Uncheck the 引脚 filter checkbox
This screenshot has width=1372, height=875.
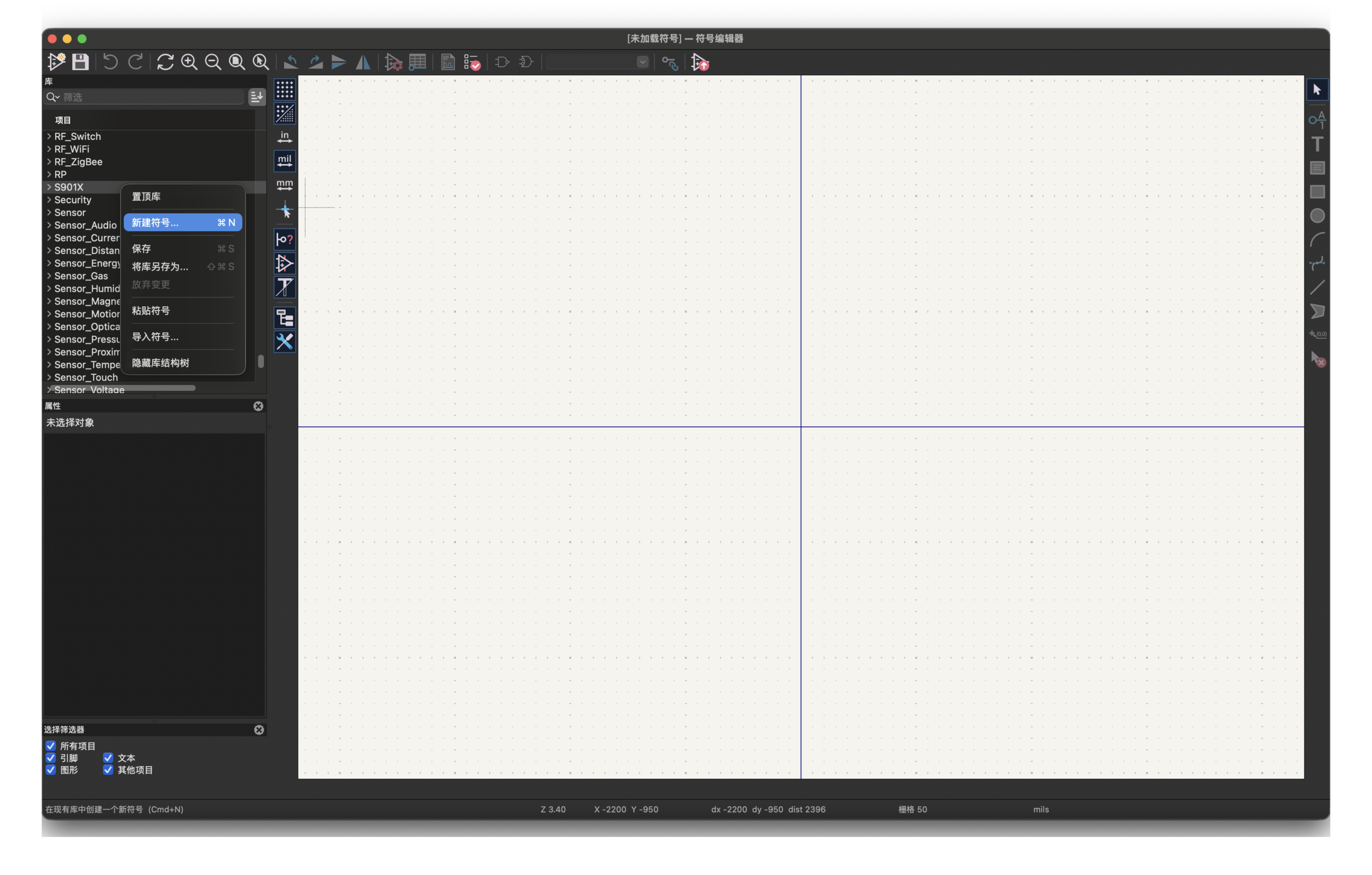[x=51, y=758]
